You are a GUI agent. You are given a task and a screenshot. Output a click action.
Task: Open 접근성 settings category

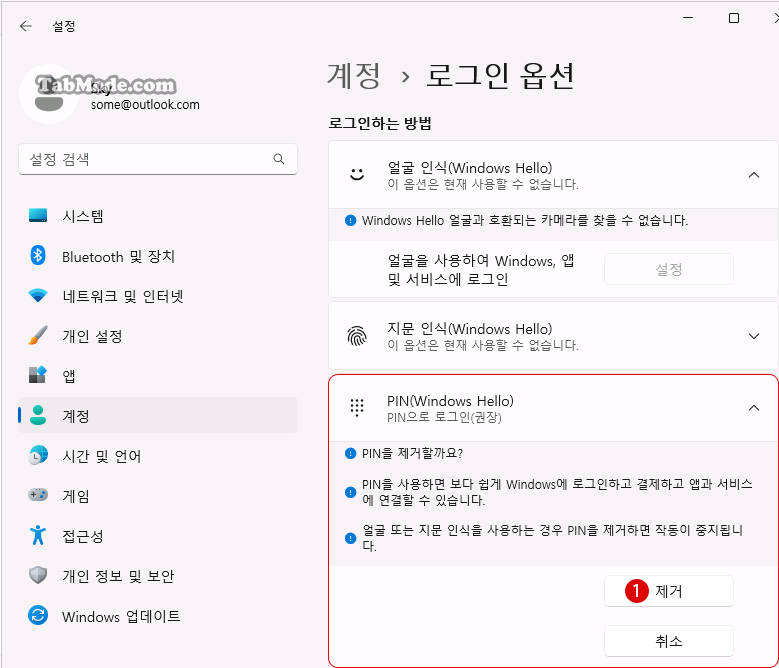click(158, 535)
